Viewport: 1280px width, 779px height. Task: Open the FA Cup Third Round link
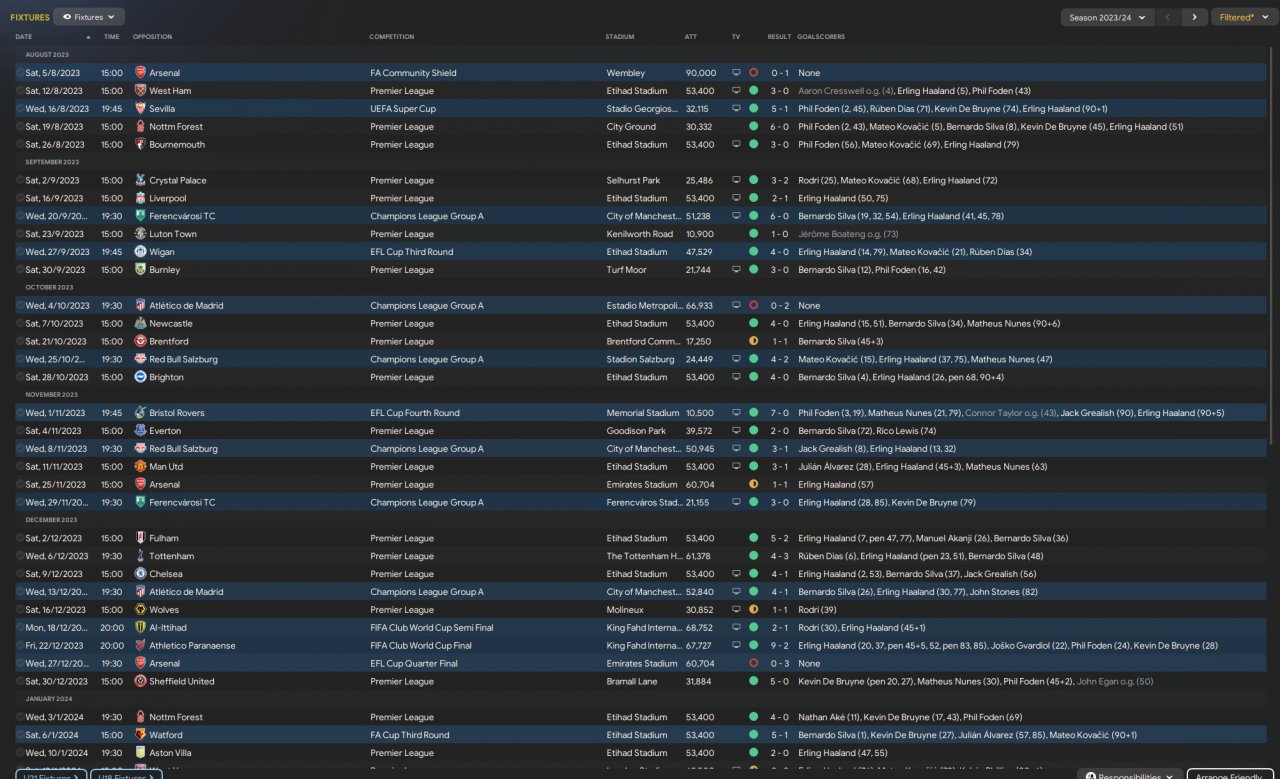(410, 735)
